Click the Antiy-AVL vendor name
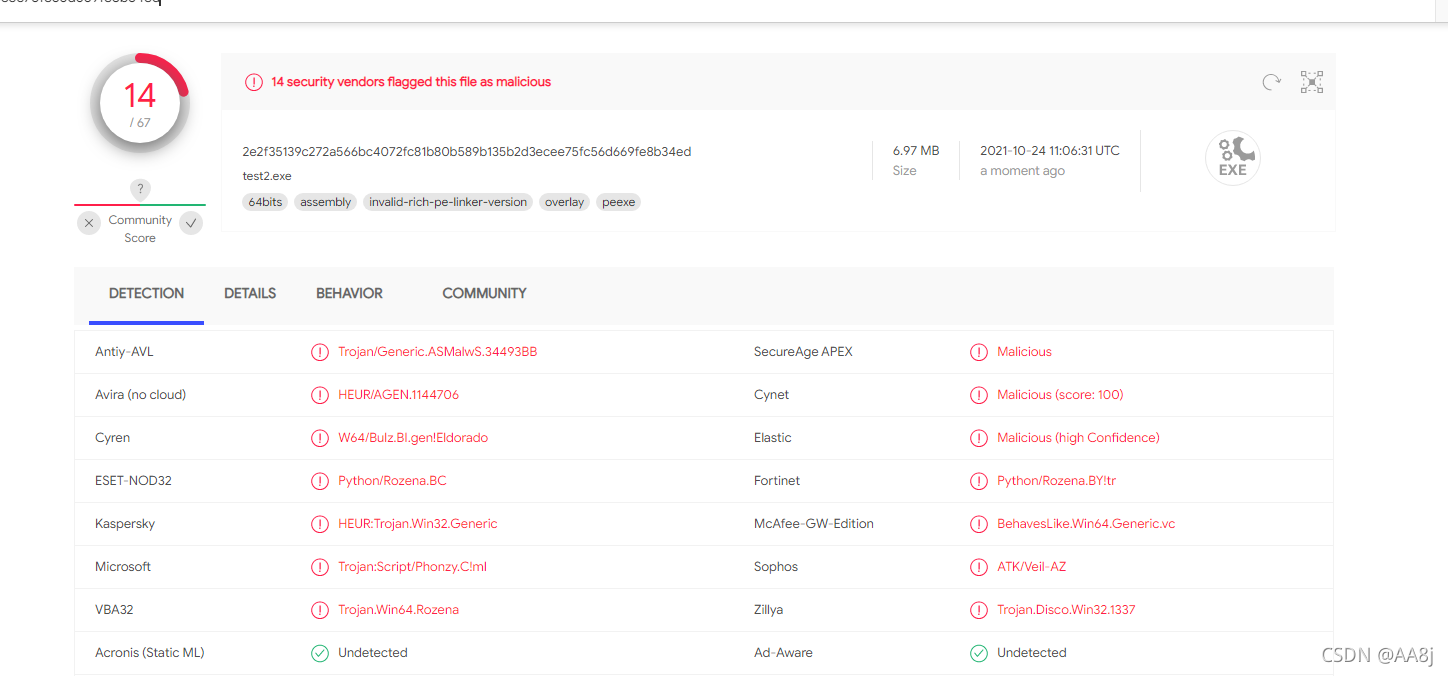The height and width of the screenshot is (676, 1448). pos(124,352)
